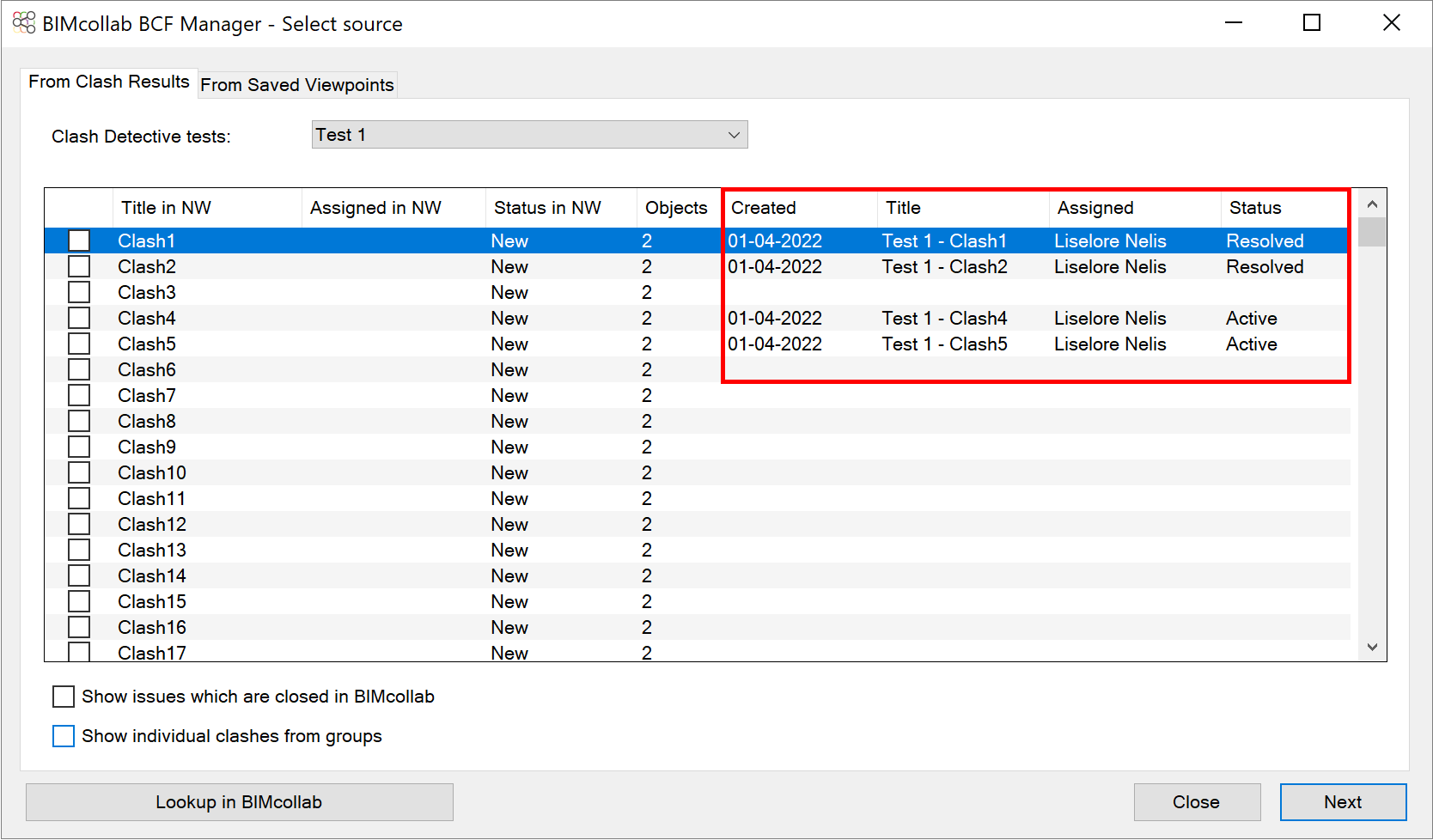Open the Clash Detective tests dropdown
1433x840 pixels.
tap(529, 135)
